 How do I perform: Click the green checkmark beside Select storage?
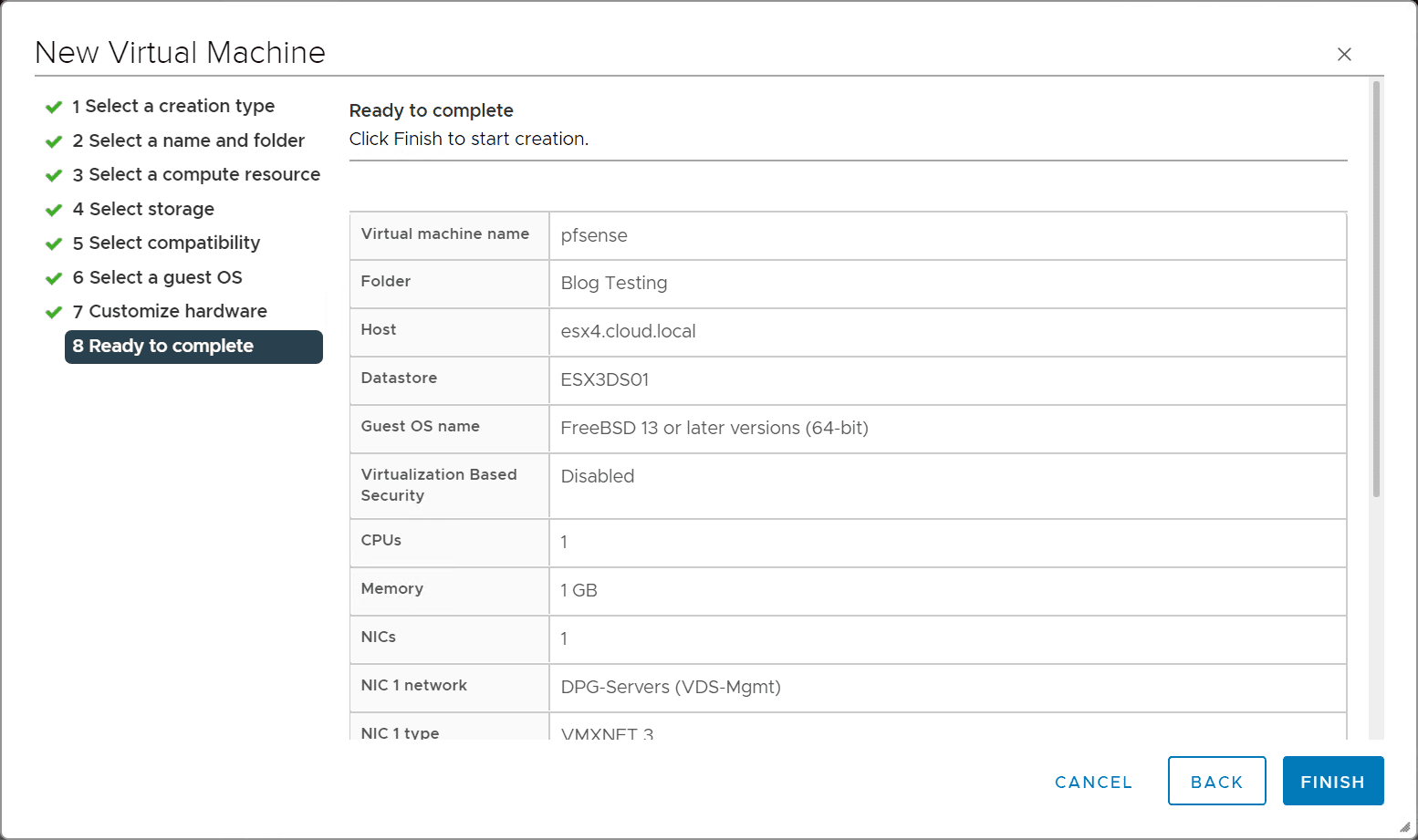(x=54, y=210)
